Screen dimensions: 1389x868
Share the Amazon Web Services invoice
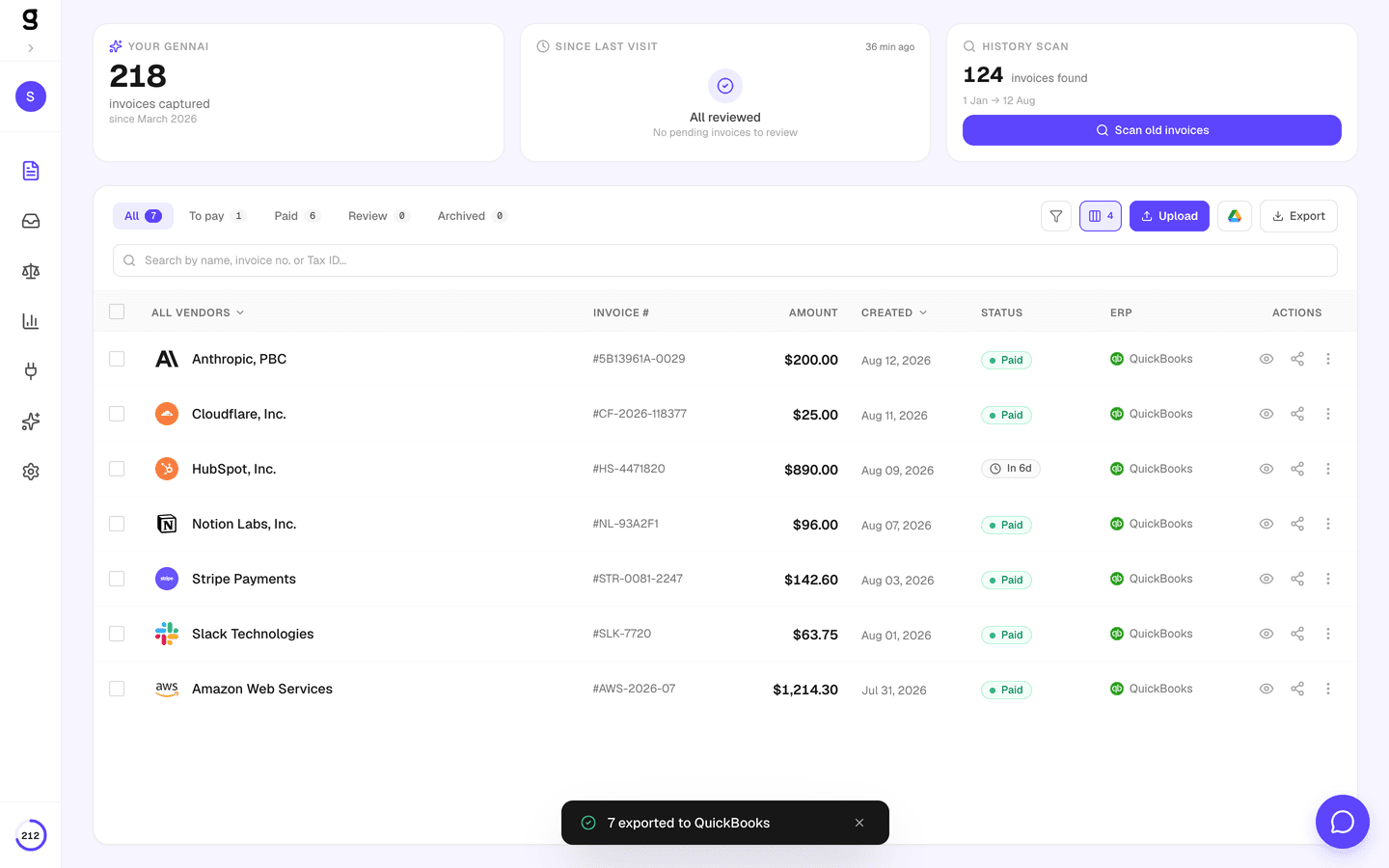pos(1297,689)
